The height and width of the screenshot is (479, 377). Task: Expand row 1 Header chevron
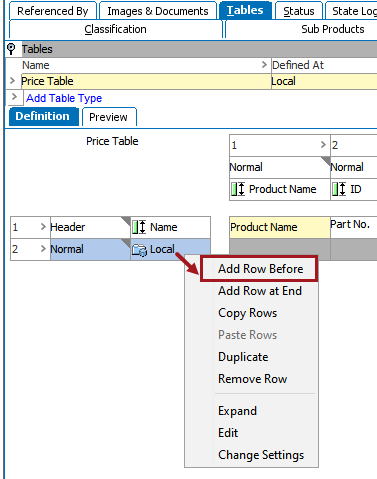(x=43, y=227)
